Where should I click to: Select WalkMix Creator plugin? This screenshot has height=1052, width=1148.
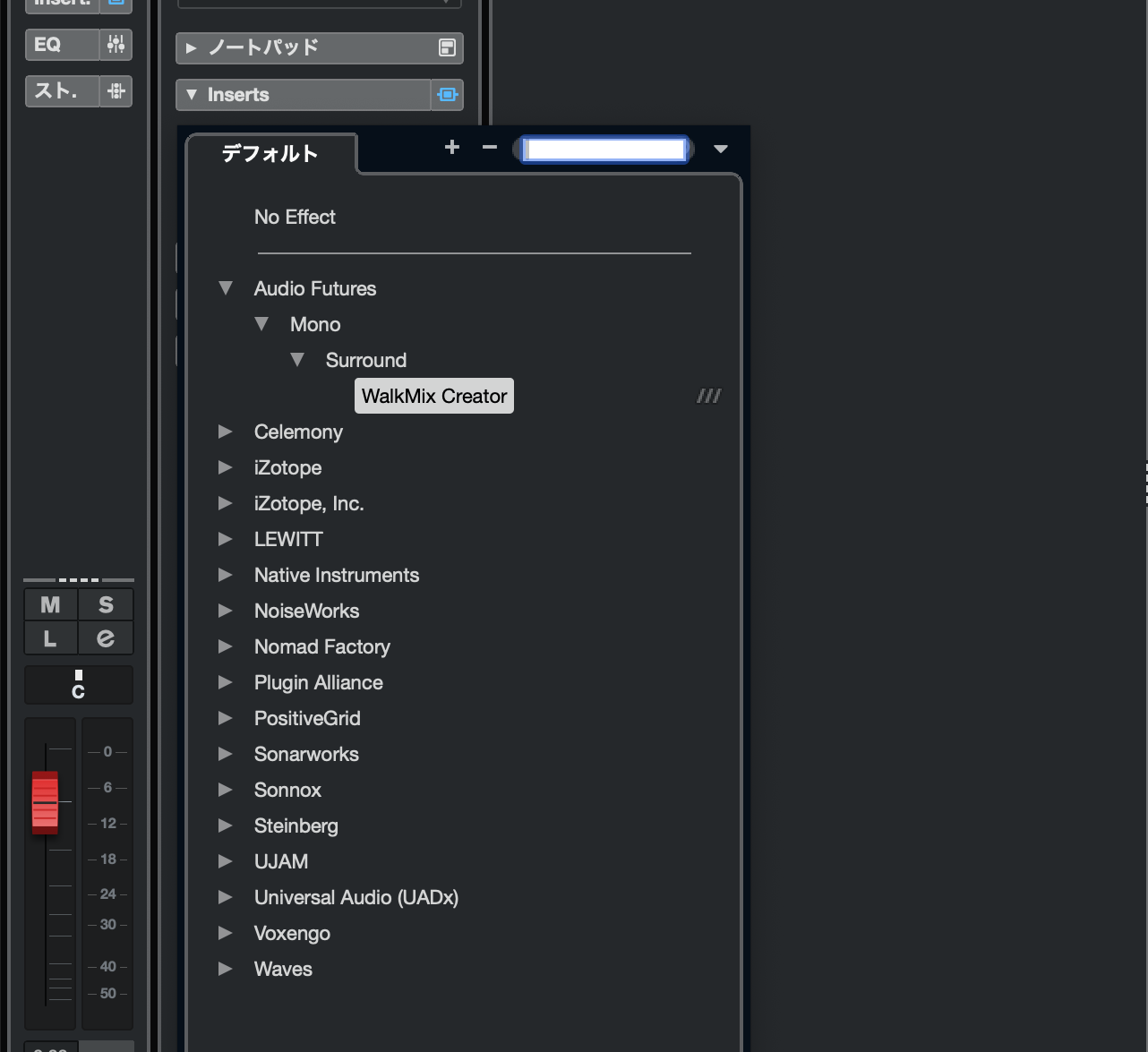coord(434,396)
